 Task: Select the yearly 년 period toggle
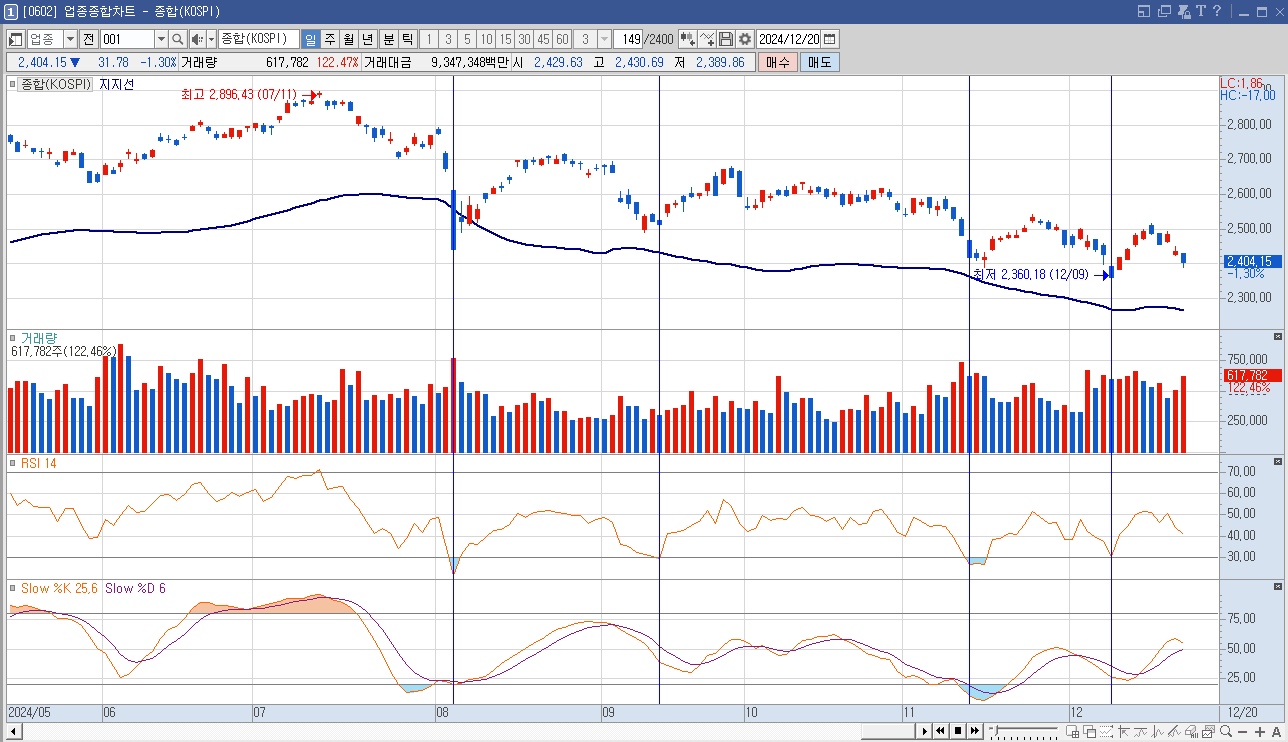(x=368, y=39)
